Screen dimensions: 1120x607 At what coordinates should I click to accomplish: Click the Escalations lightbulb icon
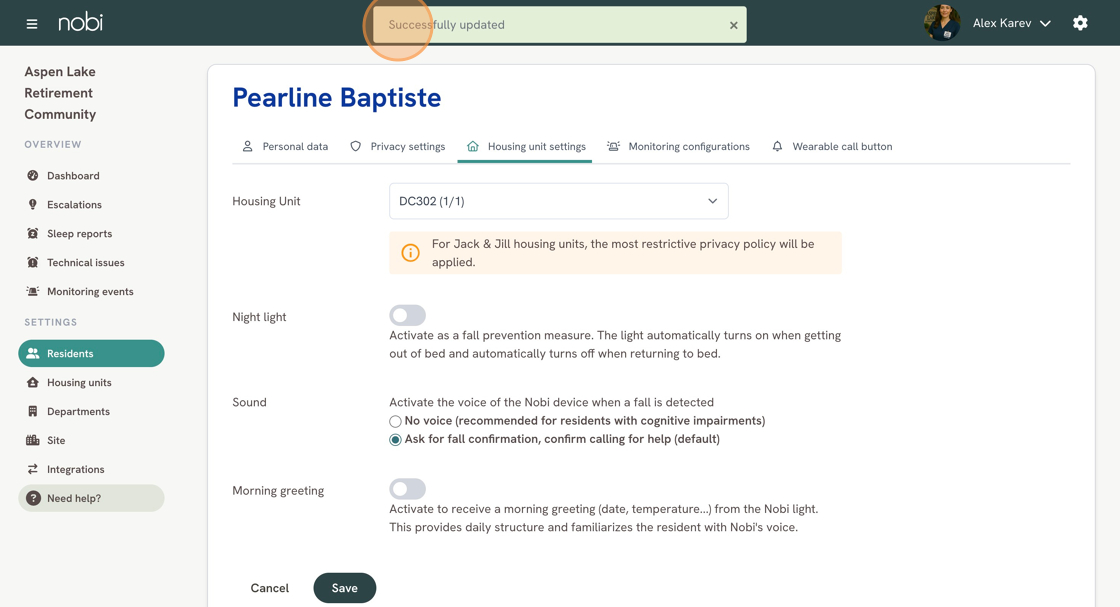(32, 204)
